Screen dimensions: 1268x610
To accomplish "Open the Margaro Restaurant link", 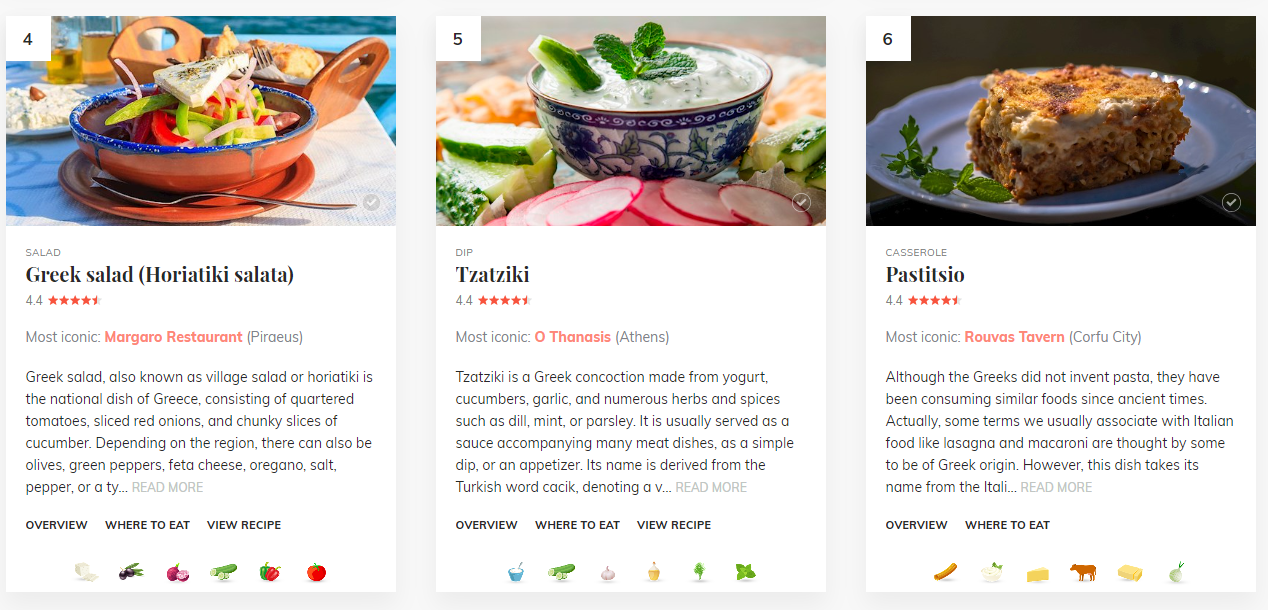I will [173, 337].
